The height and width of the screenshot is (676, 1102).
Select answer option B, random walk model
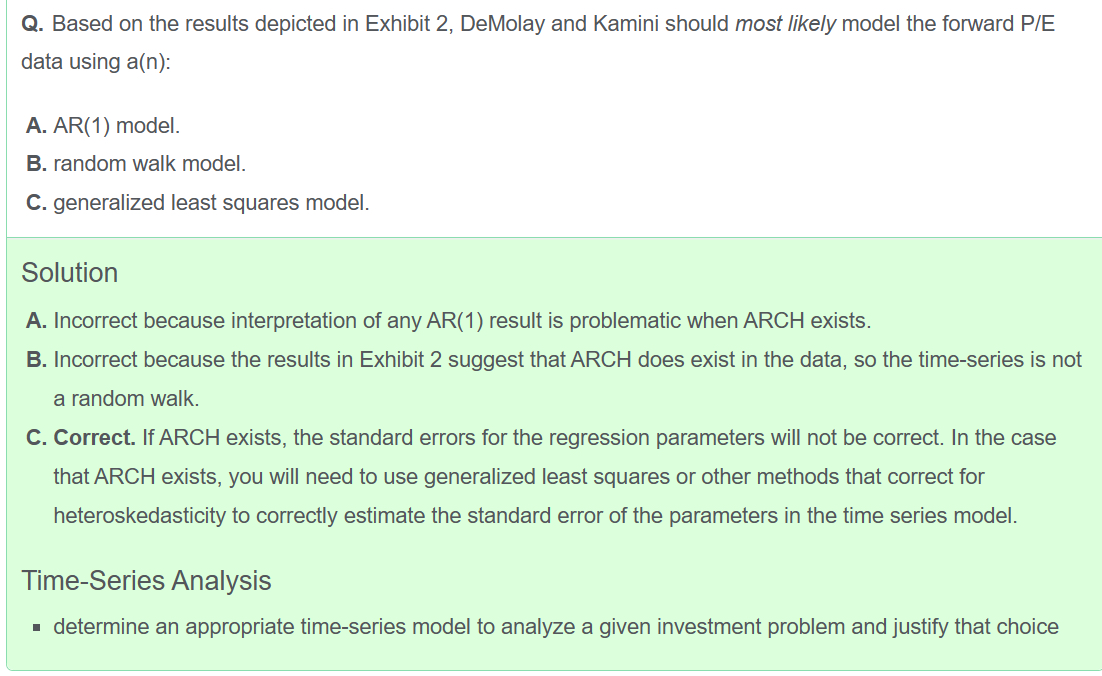pyautogui.click(x=149, y=164)
